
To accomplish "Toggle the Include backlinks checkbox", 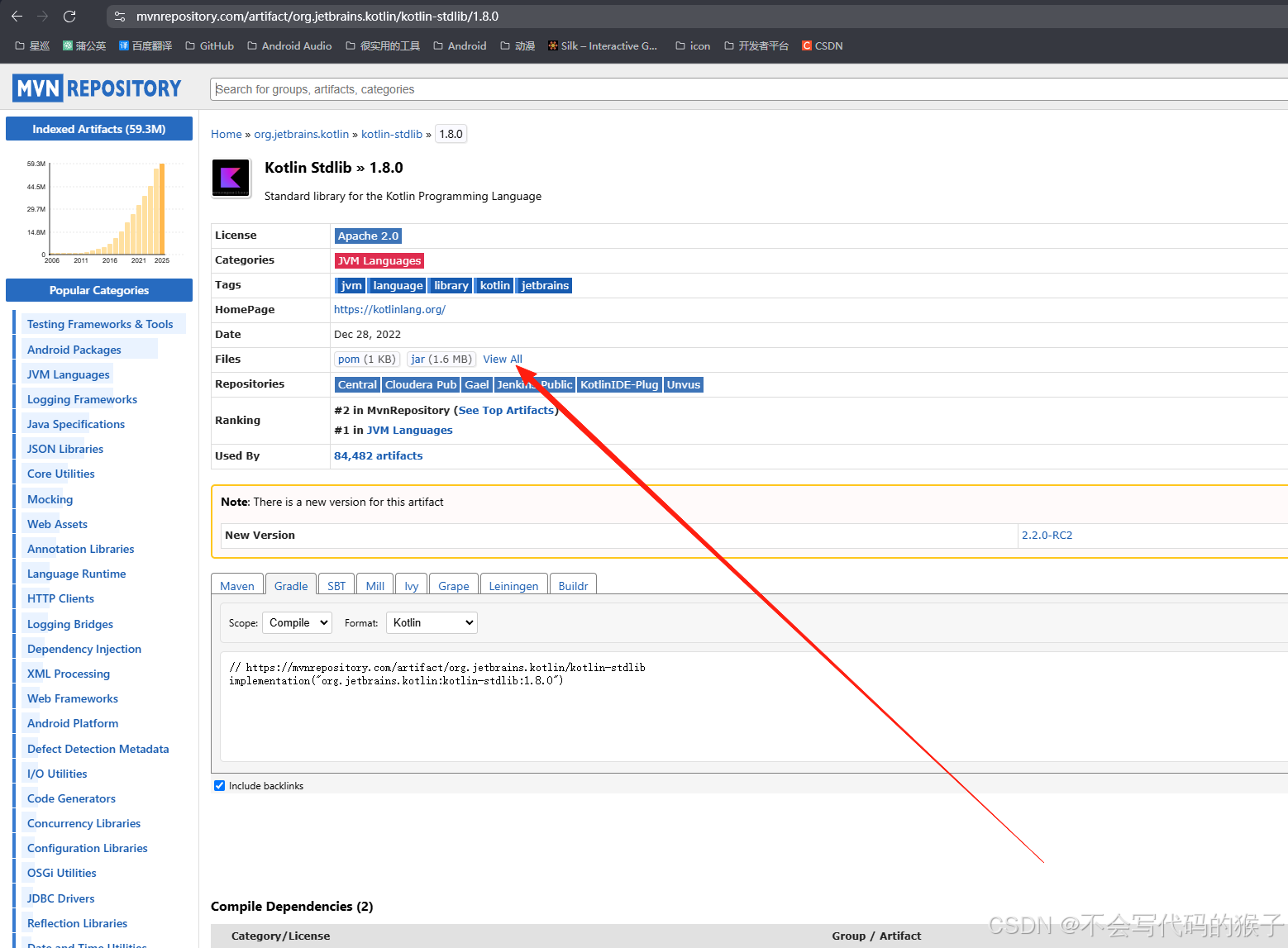I will pyautogui.click(x=219, y=786).
